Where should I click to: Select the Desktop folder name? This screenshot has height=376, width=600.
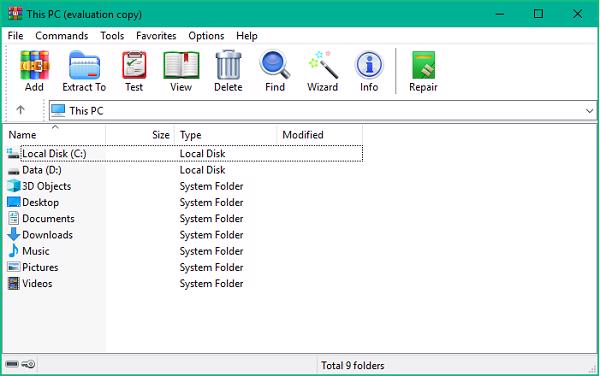[41, 202]
